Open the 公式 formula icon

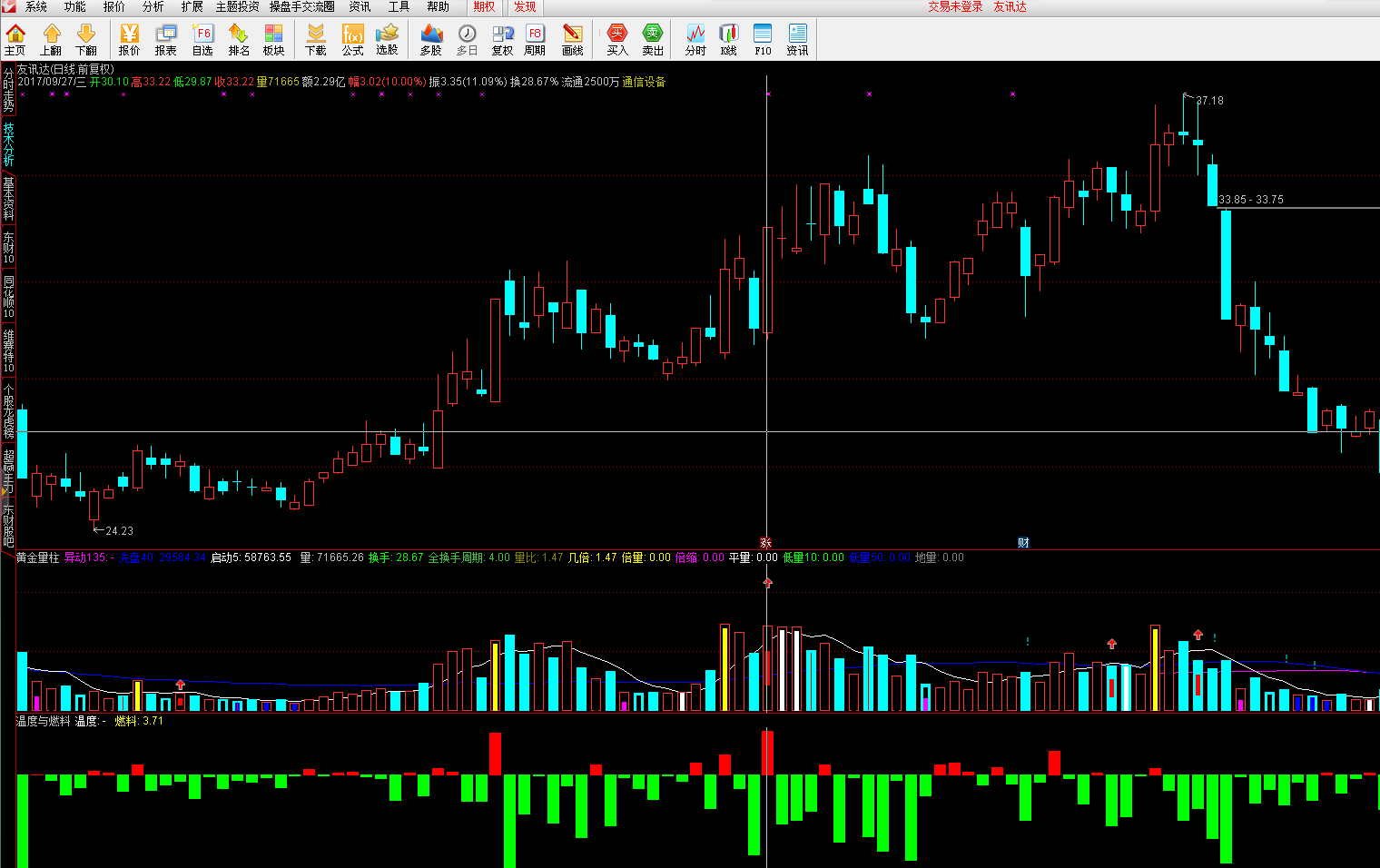(352, 40)
